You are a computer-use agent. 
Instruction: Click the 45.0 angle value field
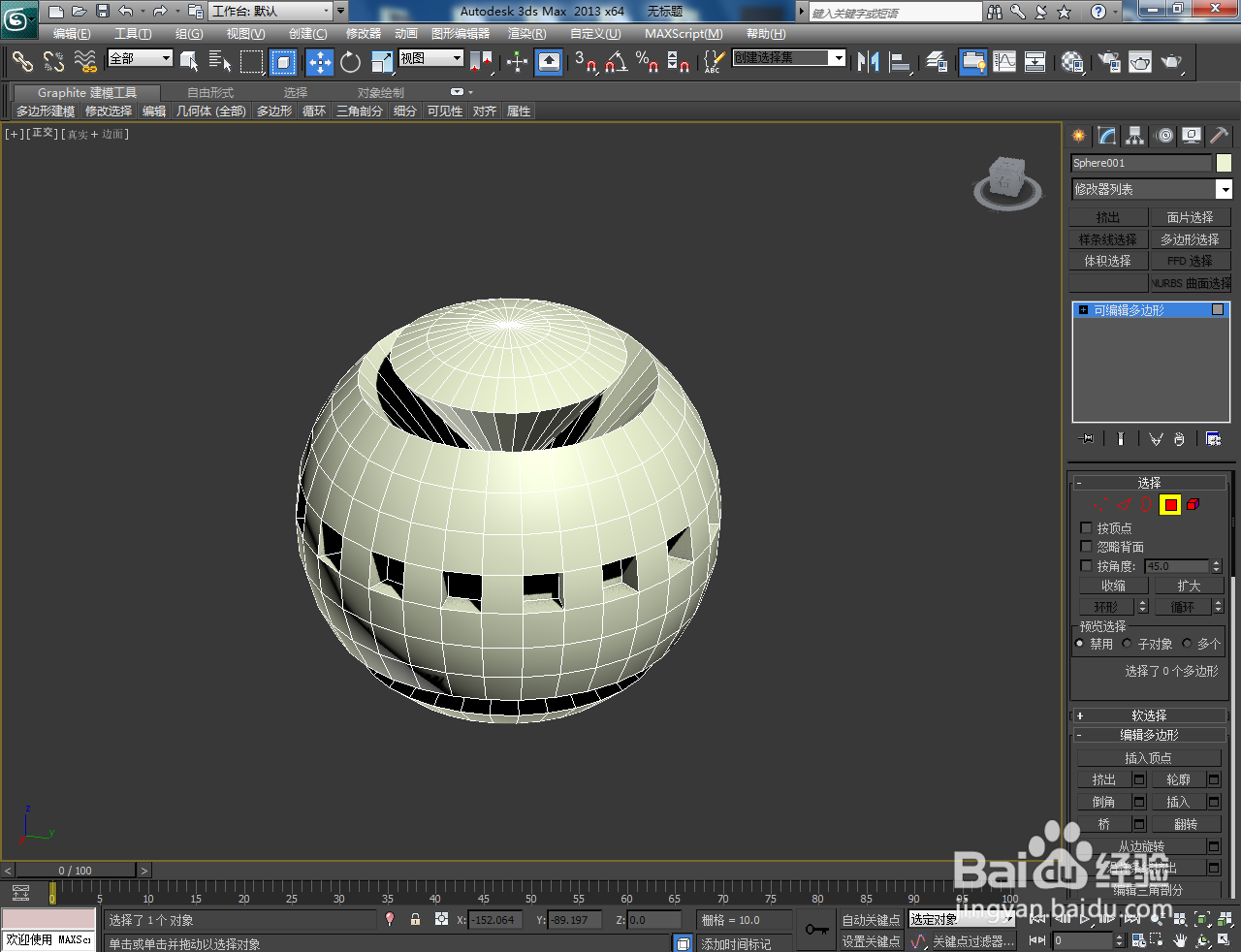coord(1178,565)
